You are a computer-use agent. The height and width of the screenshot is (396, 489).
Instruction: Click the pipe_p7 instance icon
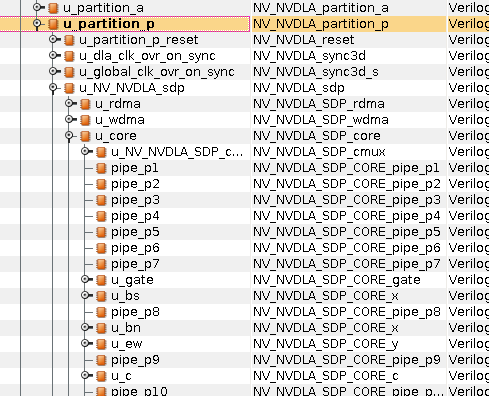pyautogui.click(x=101, y=264)
